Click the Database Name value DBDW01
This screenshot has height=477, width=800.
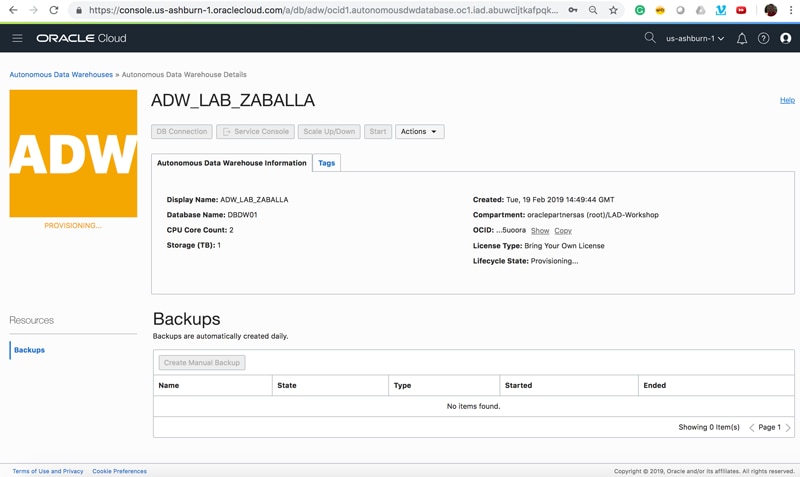[x=242, y=215]
